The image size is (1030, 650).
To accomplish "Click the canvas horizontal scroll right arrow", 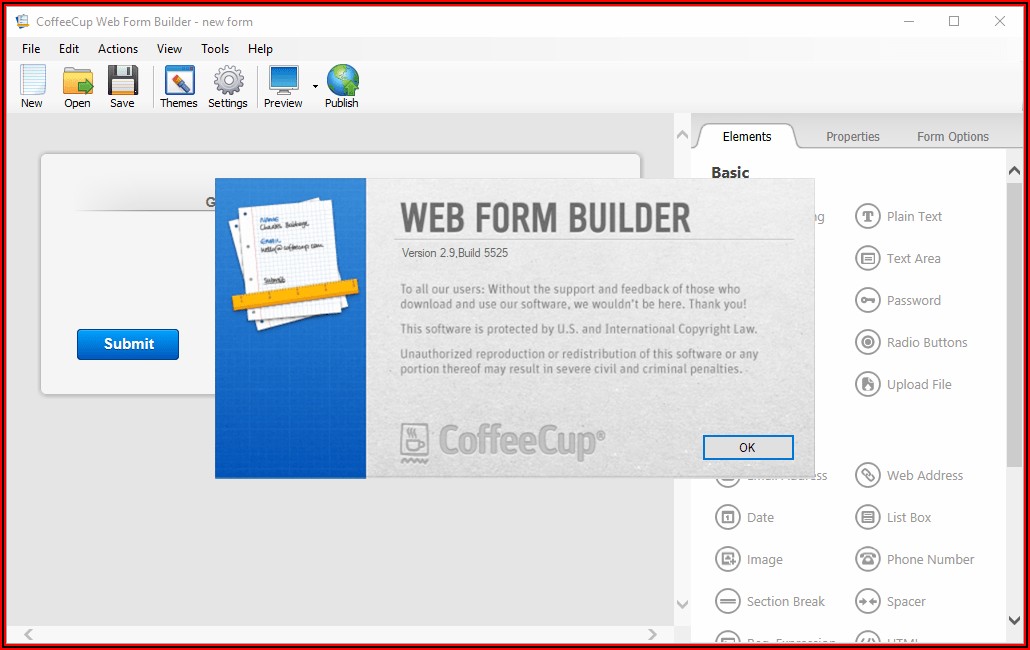I will coord(652,634).
